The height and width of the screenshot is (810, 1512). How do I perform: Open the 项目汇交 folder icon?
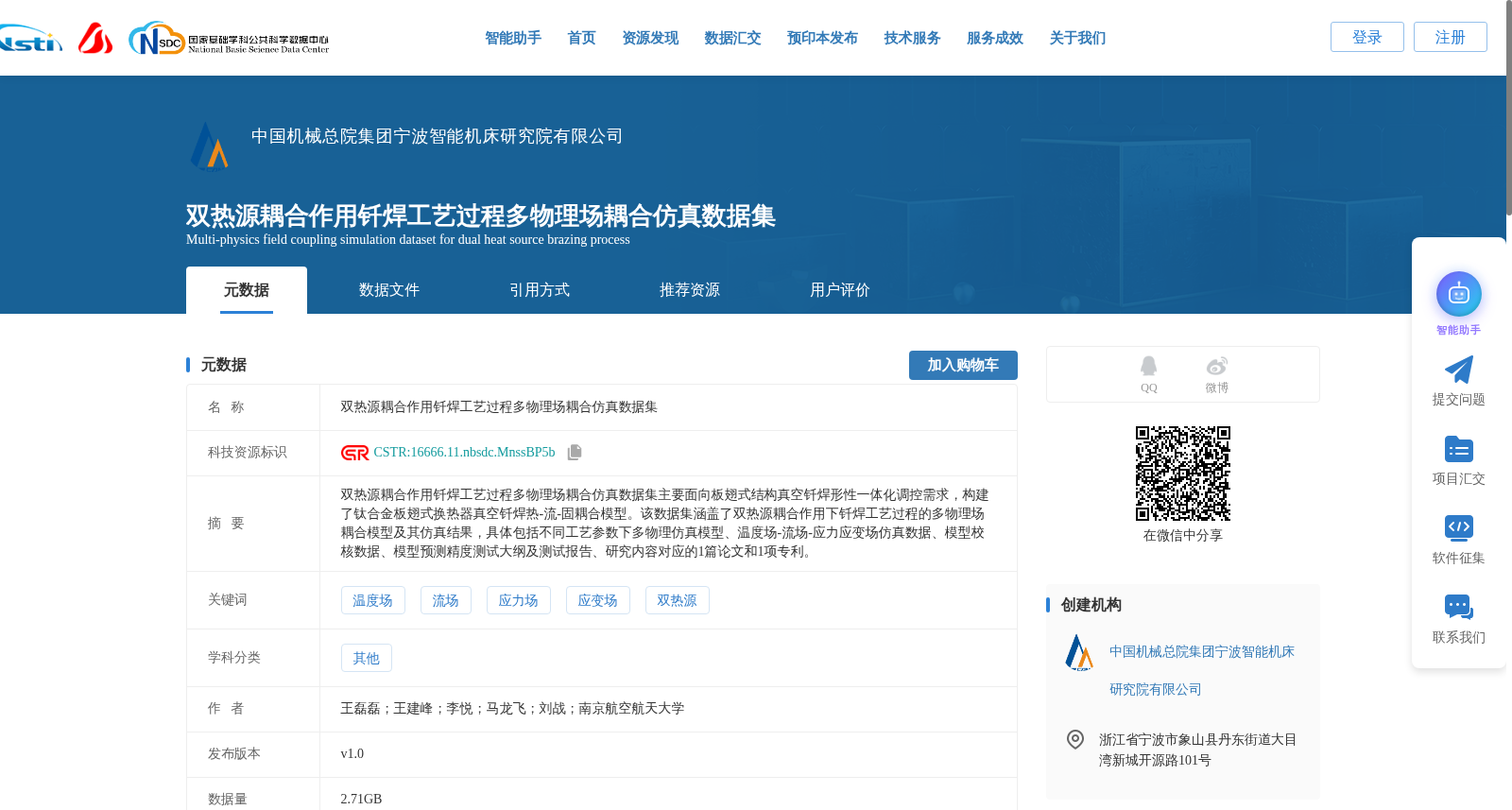[x=1459, y=449]
